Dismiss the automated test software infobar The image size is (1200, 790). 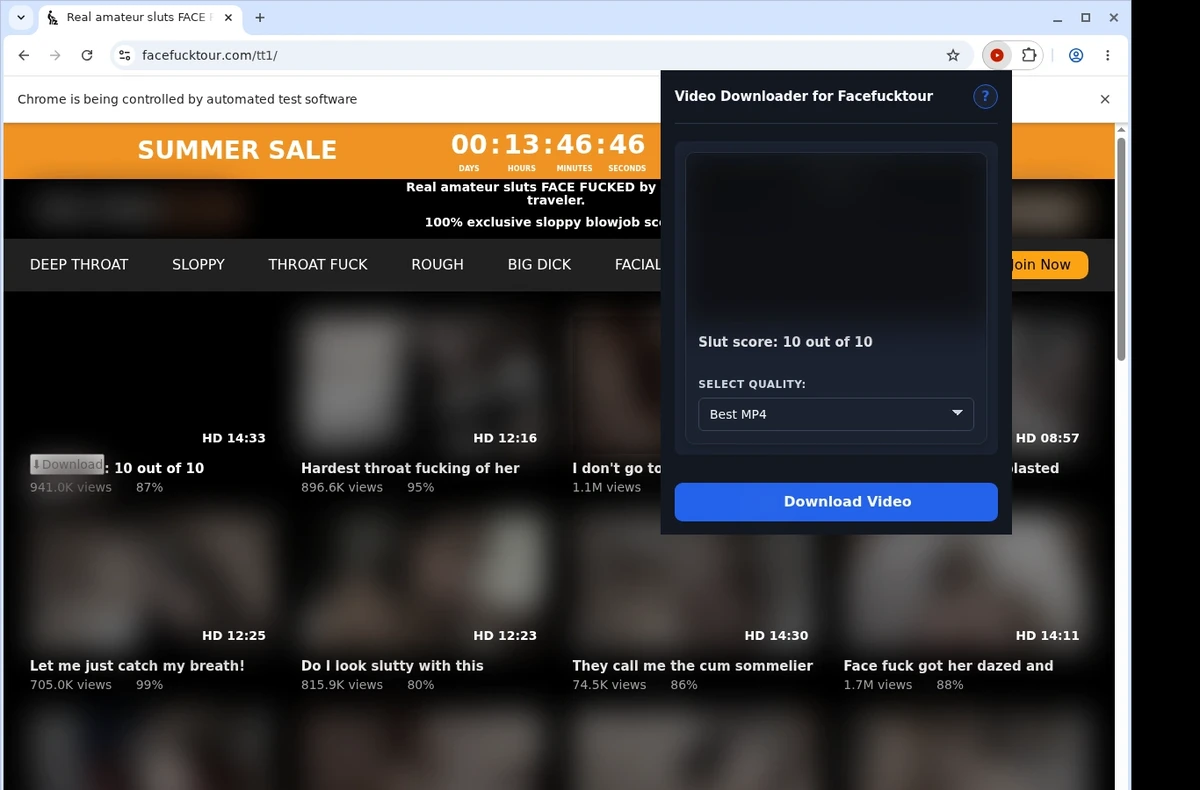[1105, 99]
